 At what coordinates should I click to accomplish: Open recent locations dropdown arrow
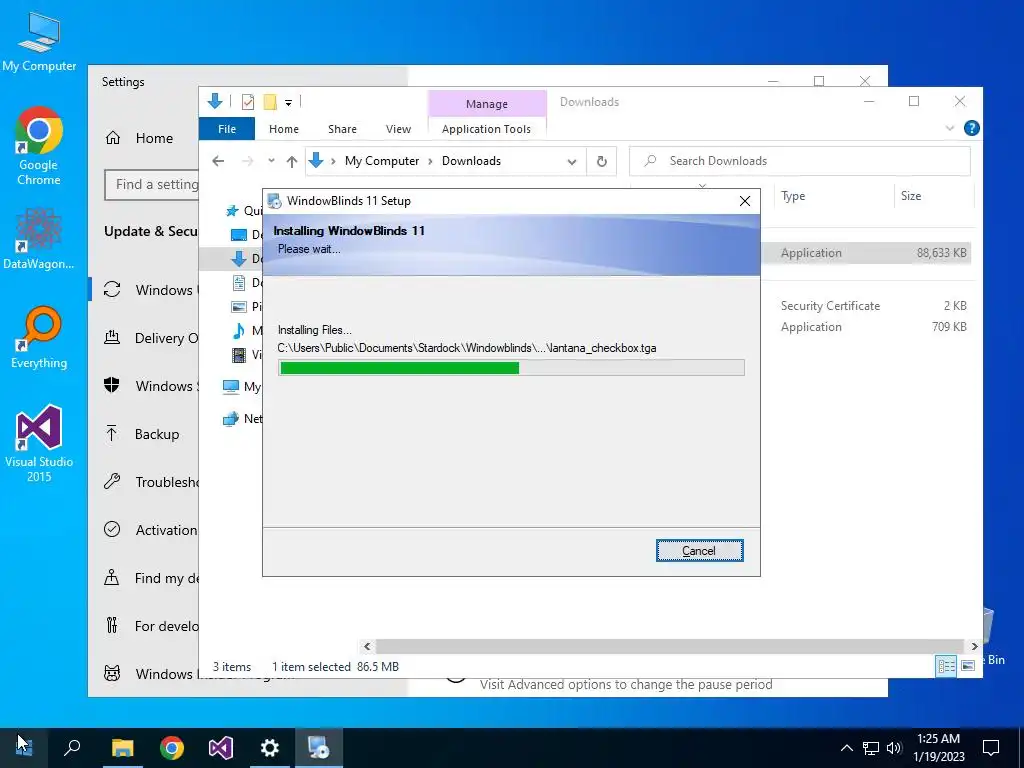(271, 161)
